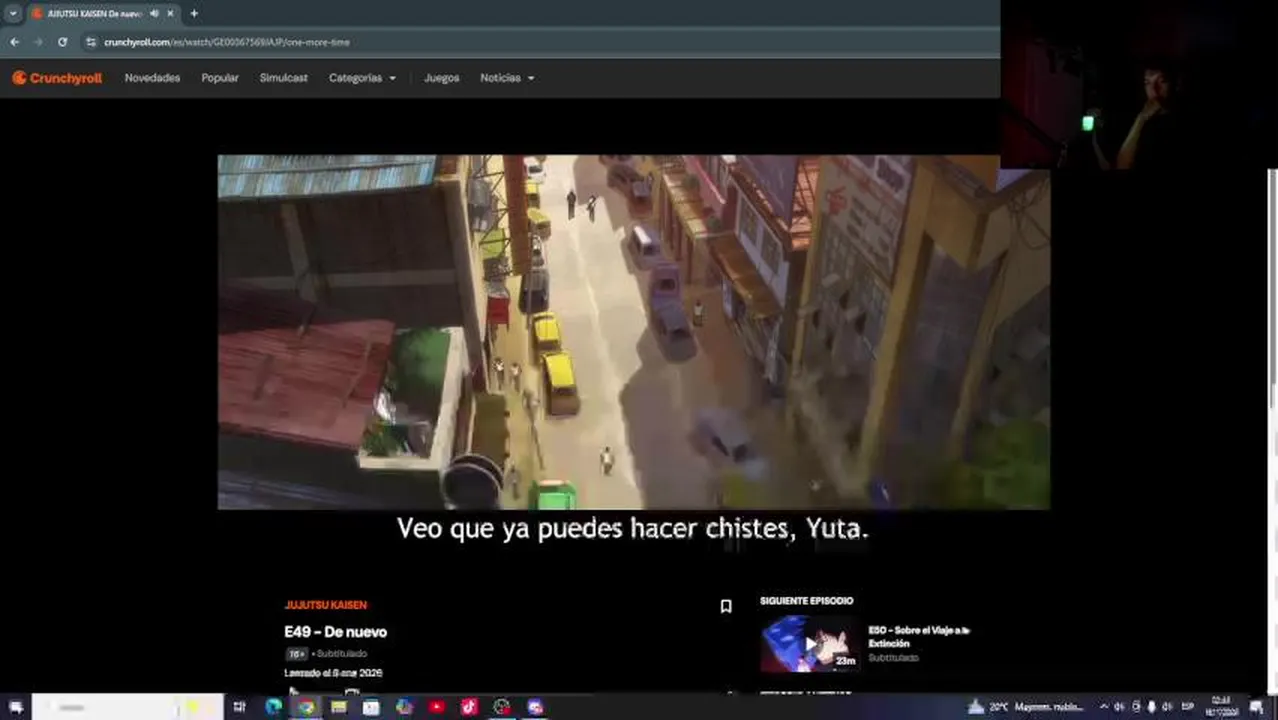Click the E49 – De nuevo title
The image size is (1278, 720).
(x=335, y=632)
